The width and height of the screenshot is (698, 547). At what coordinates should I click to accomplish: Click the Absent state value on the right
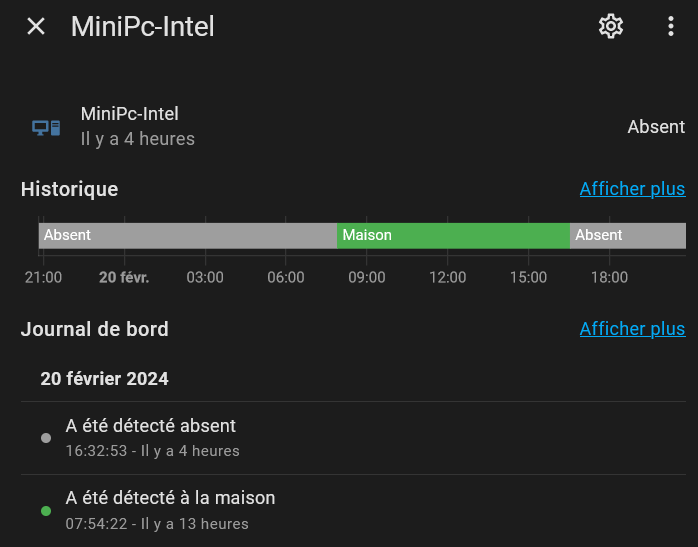656,127
